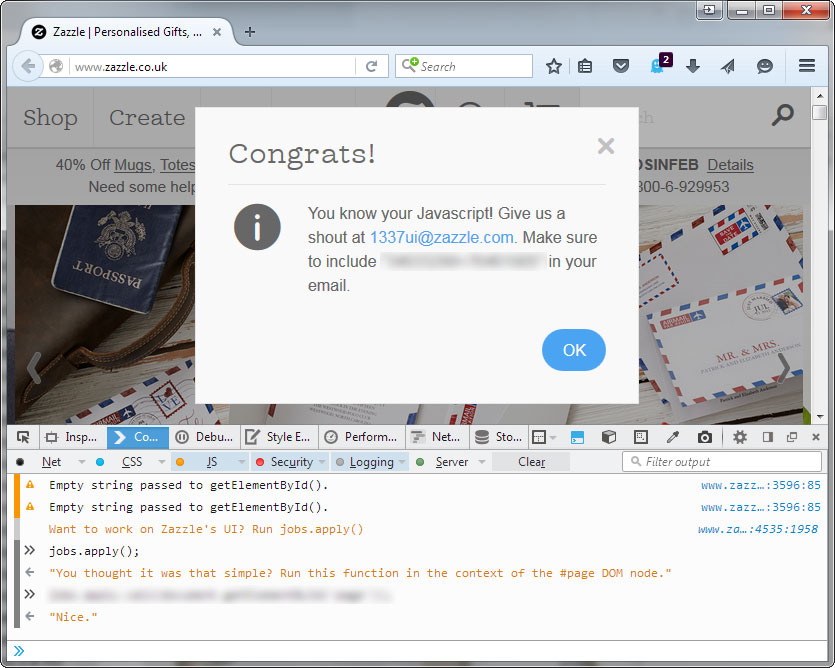Expand the Logging filter dropdown arrow
Screen dimensions: 835x668
click(401, 462)
